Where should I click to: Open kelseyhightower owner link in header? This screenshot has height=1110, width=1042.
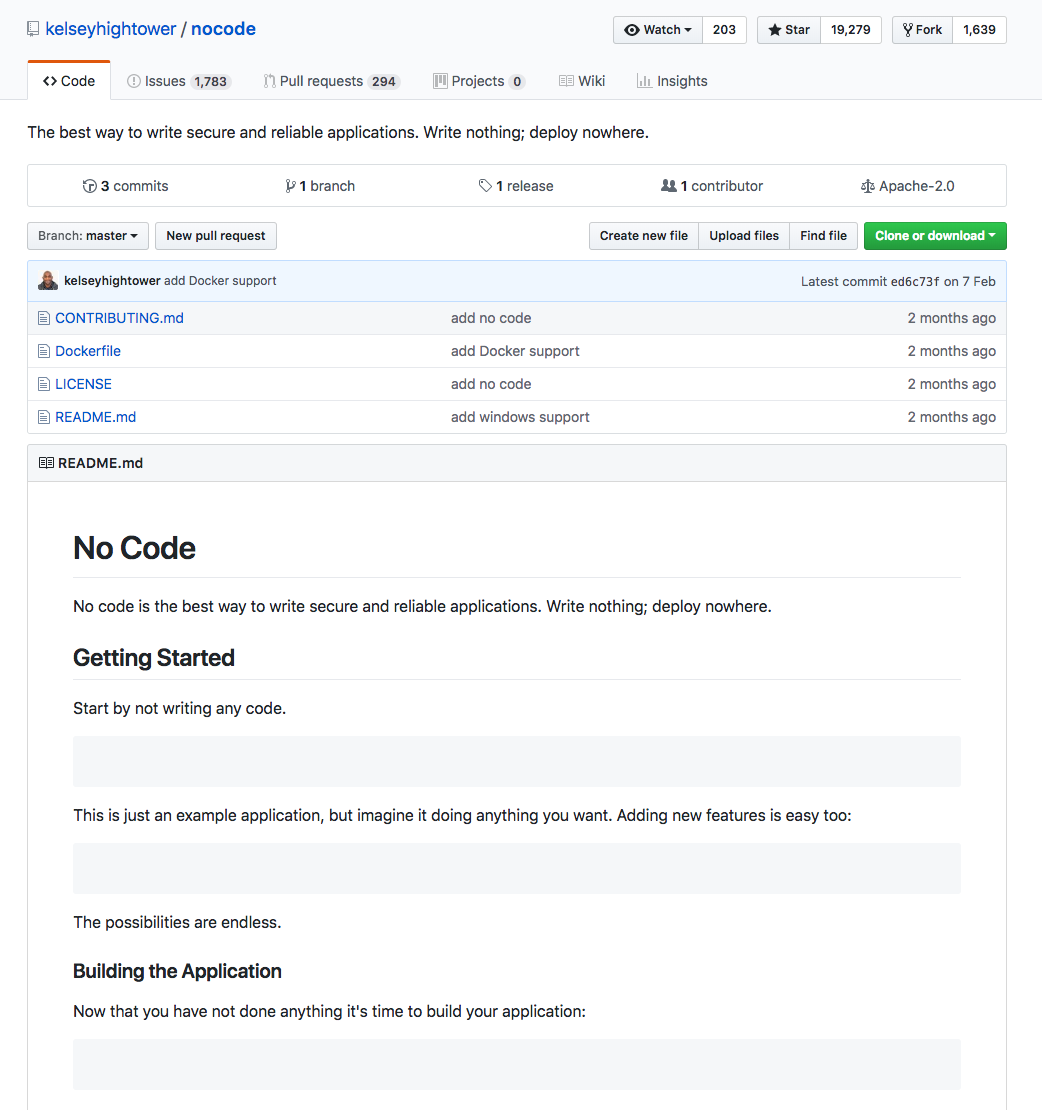coord(110,29)
